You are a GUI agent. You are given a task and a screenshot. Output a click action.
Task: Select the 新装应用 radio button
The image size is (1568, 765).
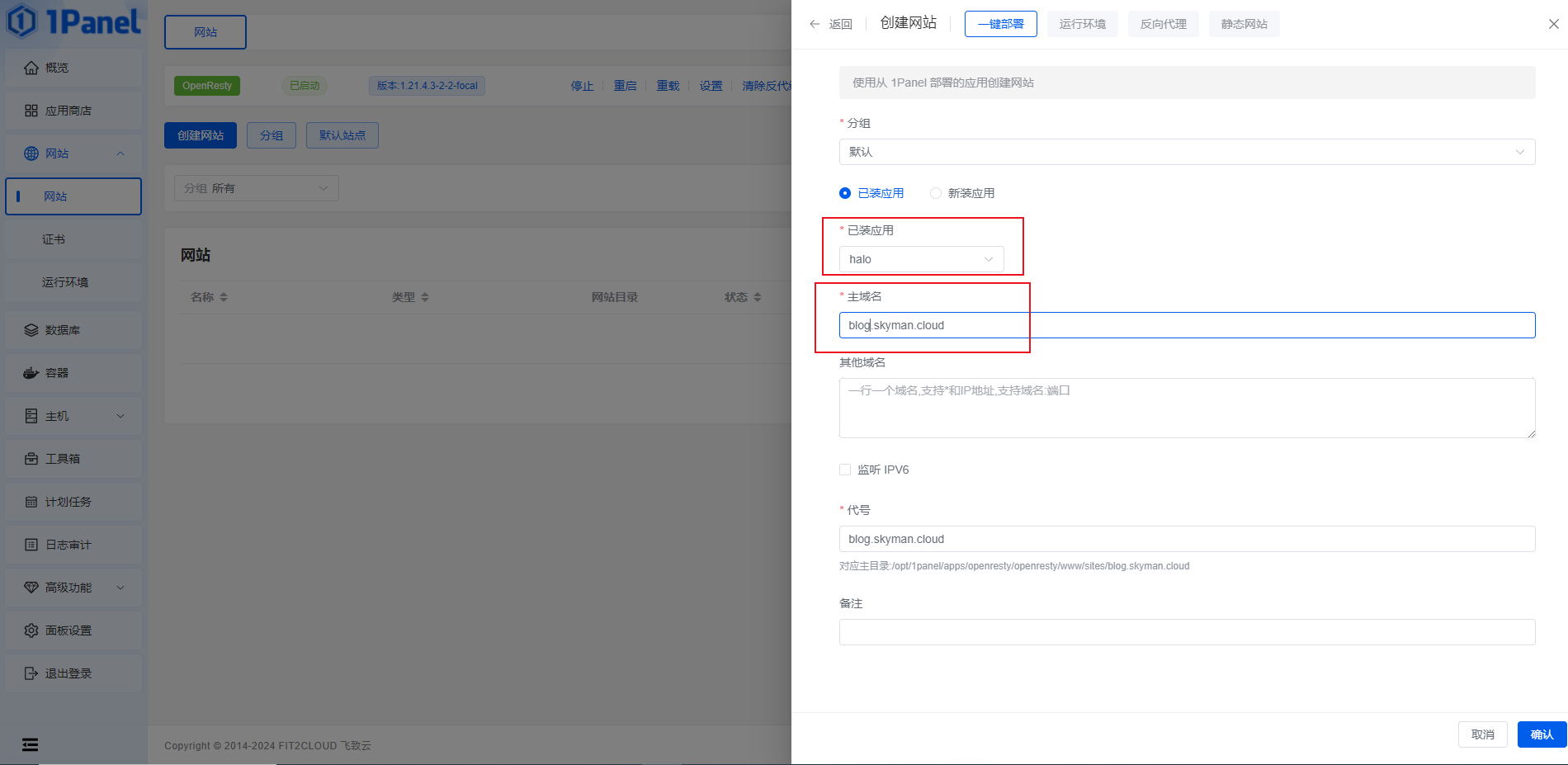pos(936,193)
